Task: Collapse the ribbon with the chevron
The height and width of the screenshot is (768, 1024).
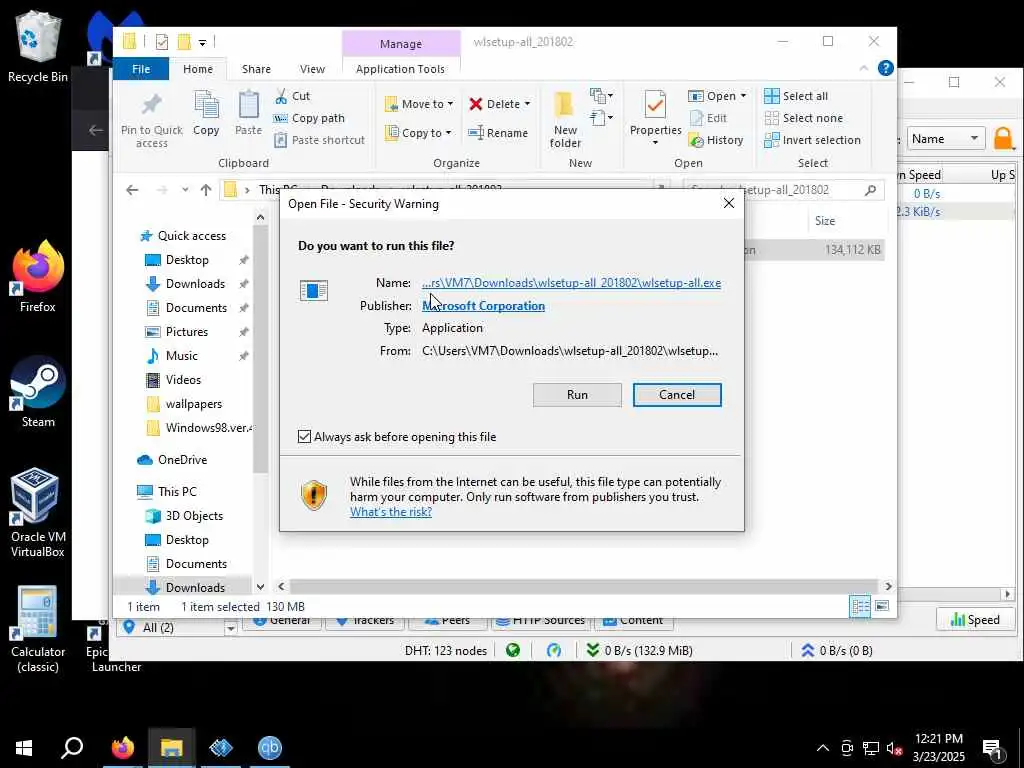Action: [863, 68]
